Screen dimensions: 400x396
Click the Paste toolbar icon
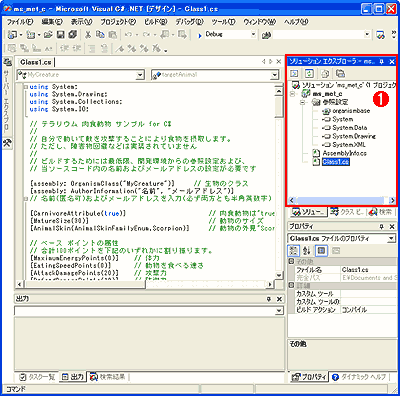(x=113, y=35)
